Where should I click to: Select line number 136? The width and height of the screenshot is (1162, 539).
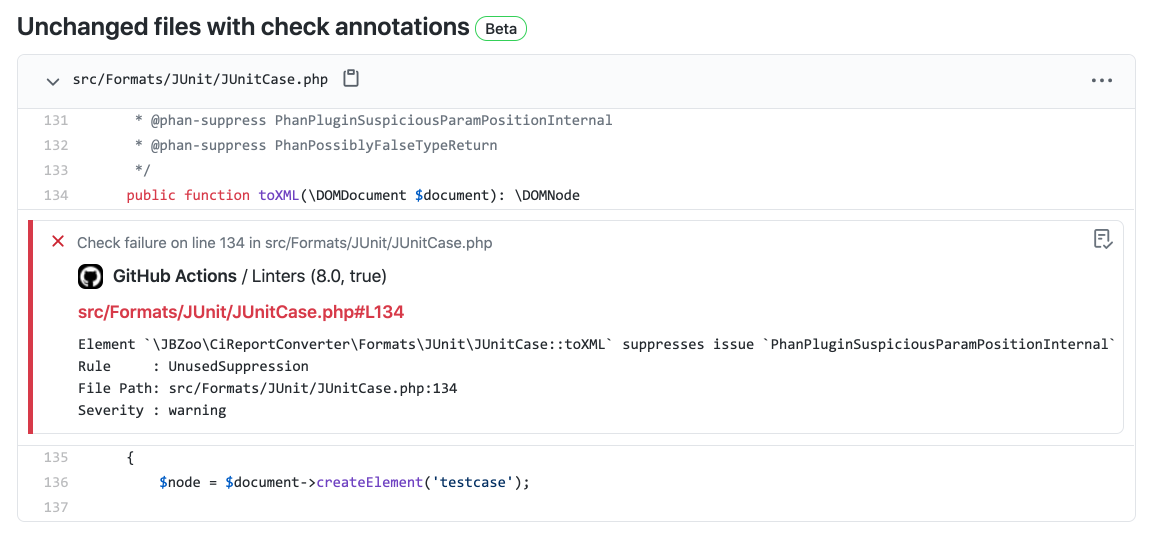point(56,483)
